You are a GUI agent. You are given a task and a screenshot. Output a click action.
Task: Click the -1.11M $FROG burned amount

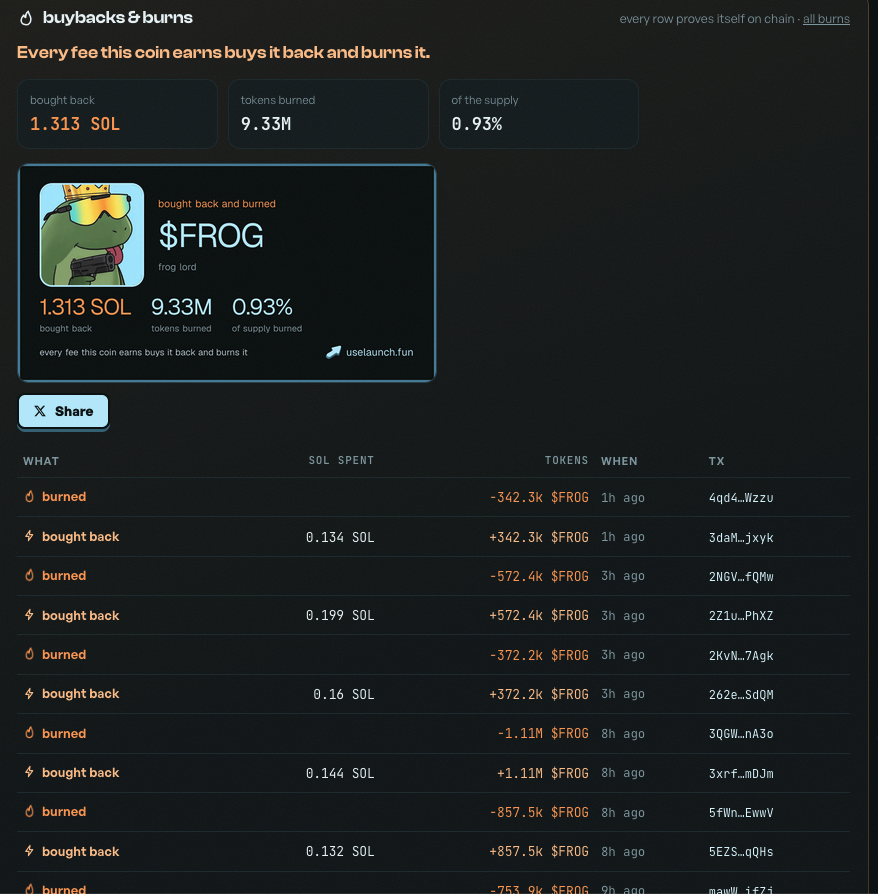pos(543,733)
